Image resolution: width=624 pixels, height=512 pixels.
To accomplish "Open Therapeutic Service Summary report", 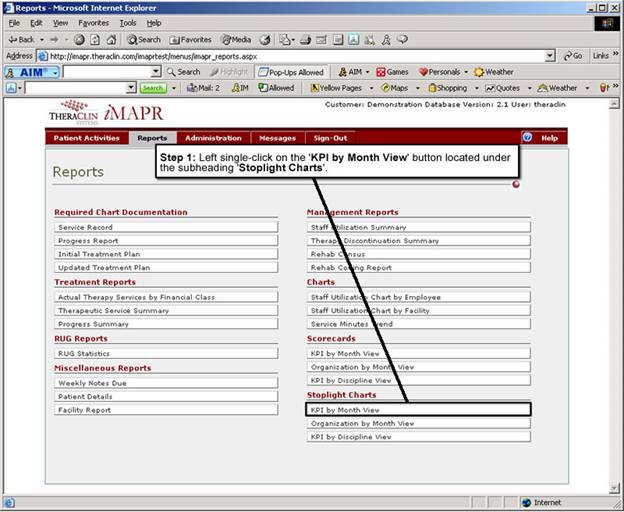I will 166,311.
